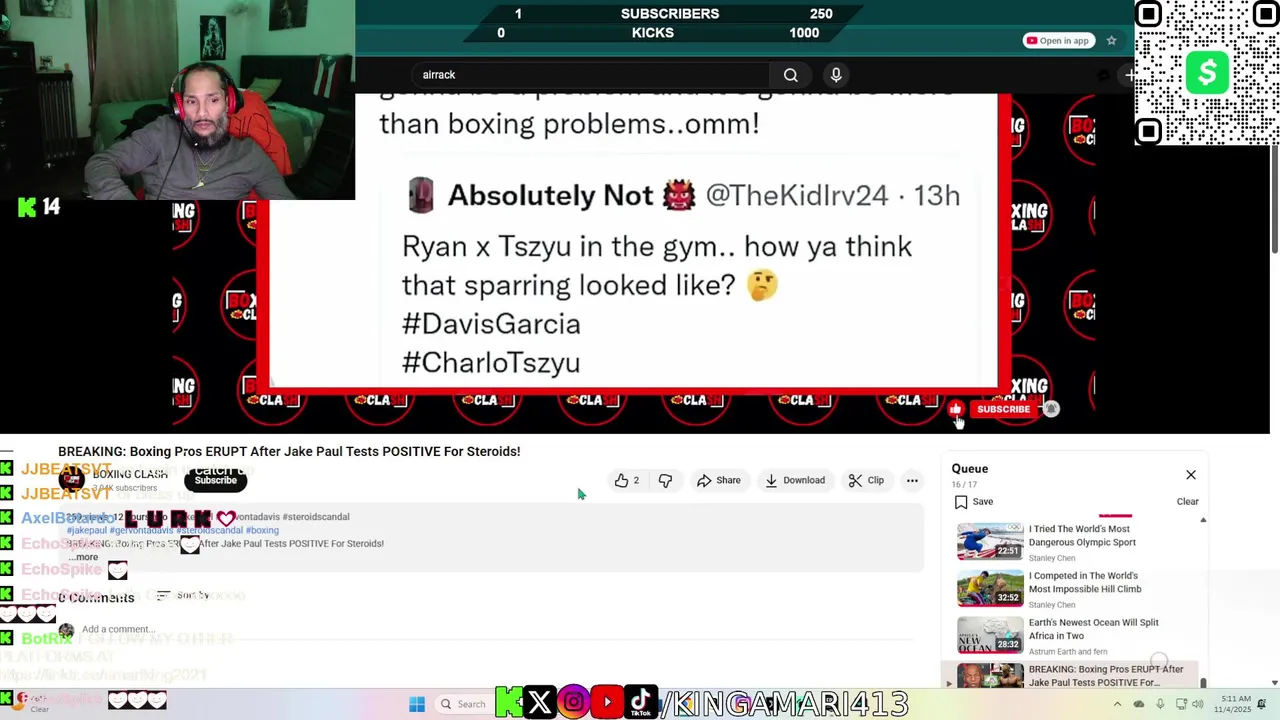Save the queue with bookmark icon

pyautogui.click(x=972, y=502)
